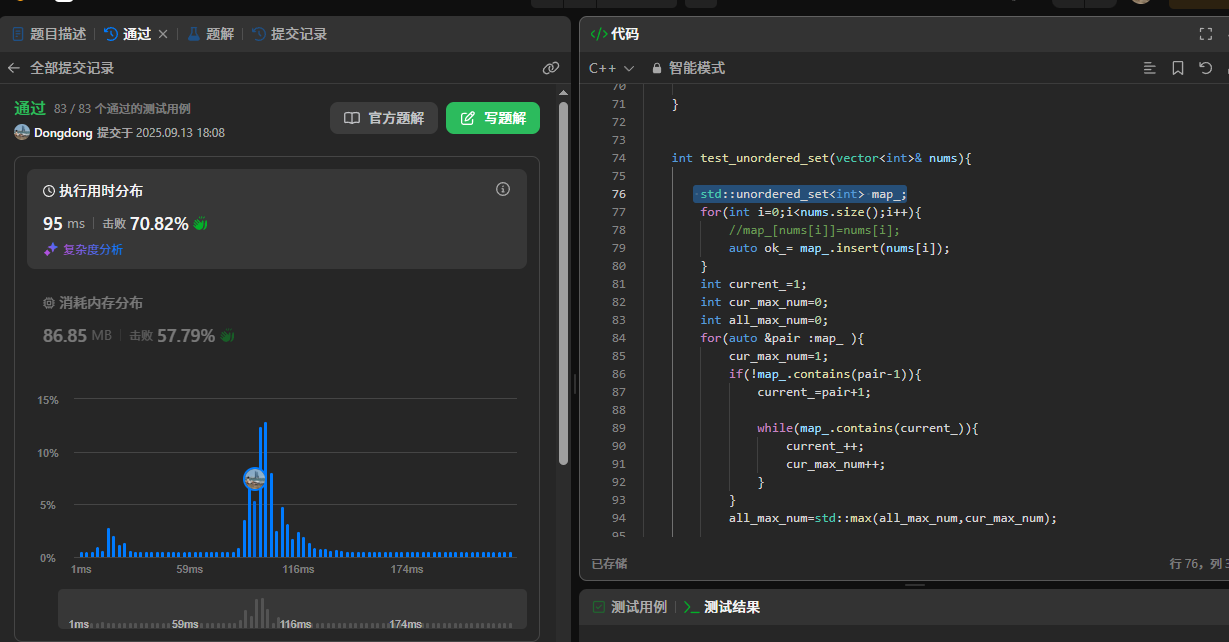Click the clapping hands icon after 57.79%
This screenshot has height=642, width=1229.
[226, 336]
